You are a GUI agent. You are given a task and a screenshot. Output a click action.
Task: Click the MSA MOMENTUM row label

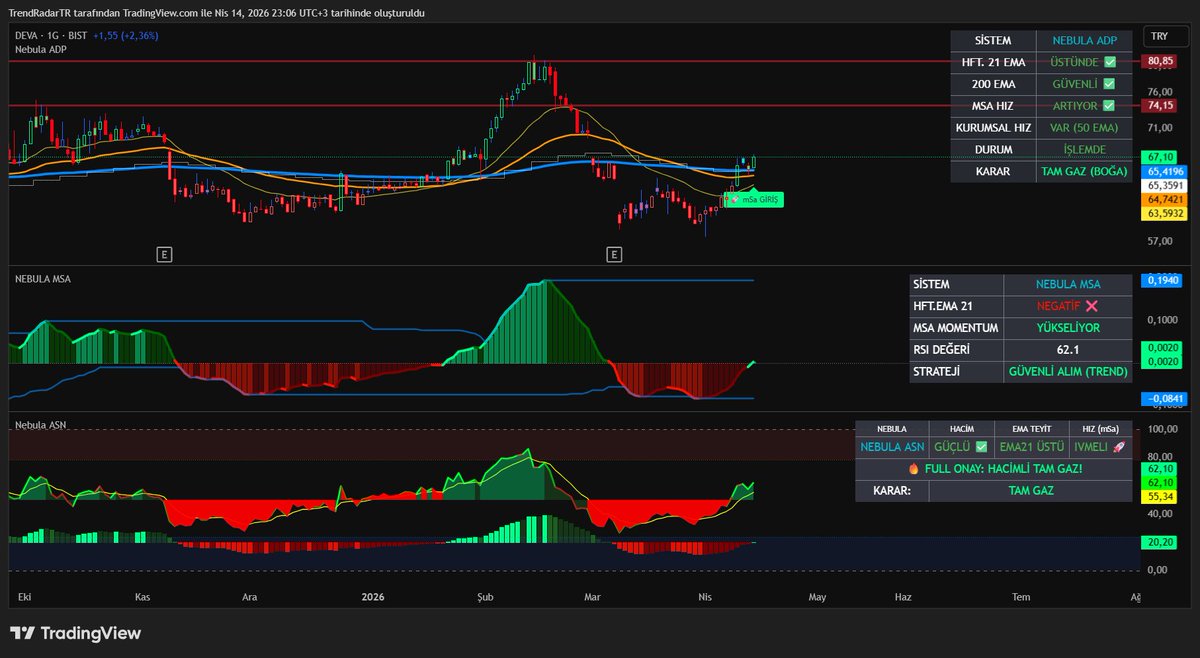point(956,328)
